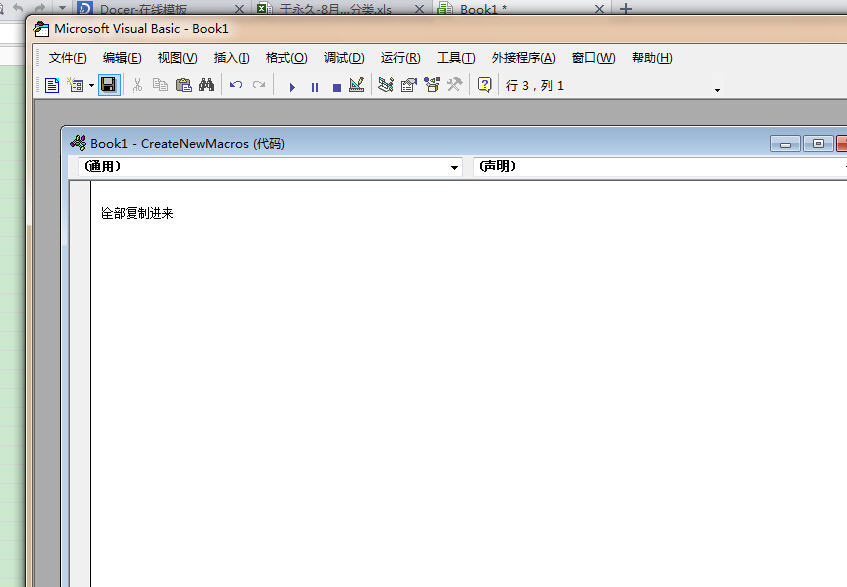This screenshot has height=587, width=847.
Task: Open the Properties Window icon
Action: point(408,86)
